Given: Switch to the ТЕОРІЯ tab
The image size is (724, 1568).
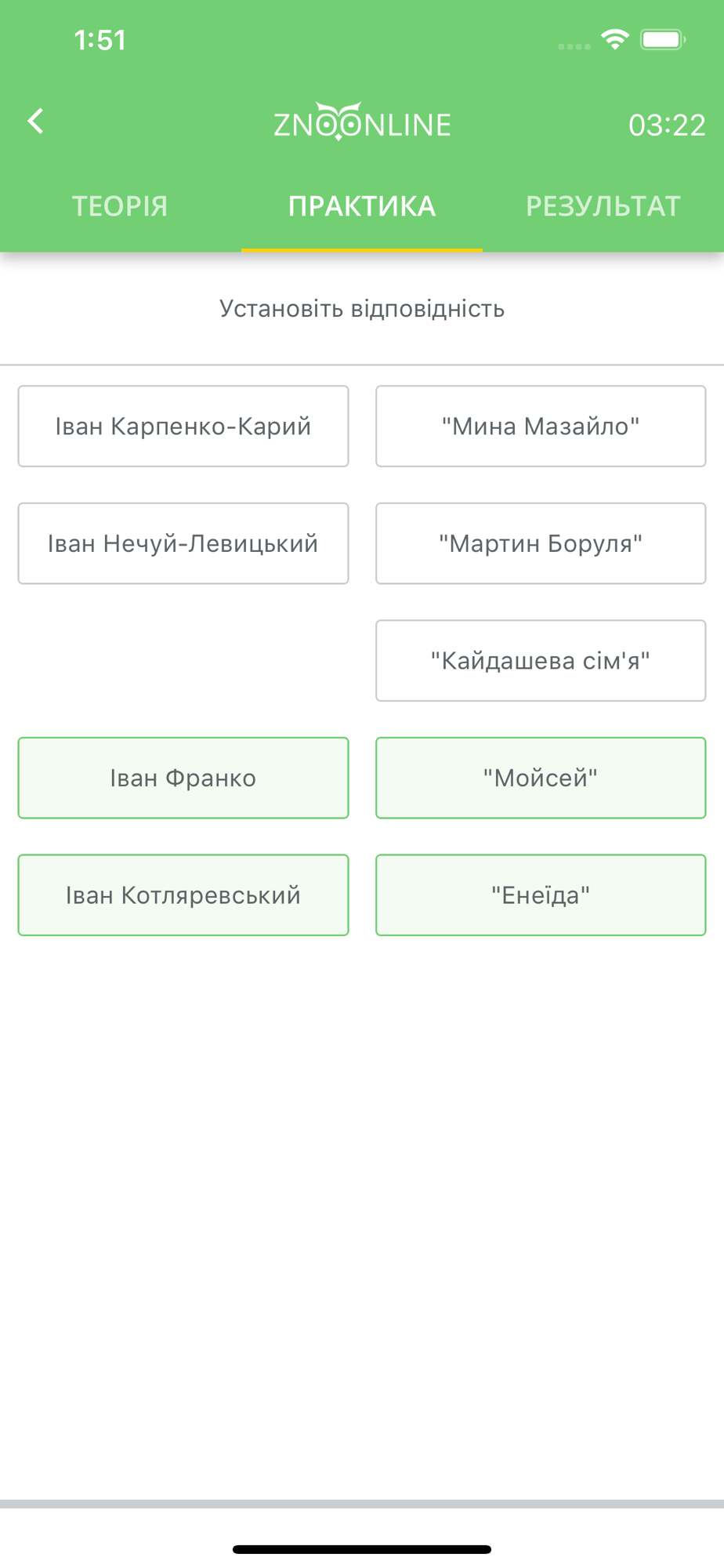Looking at the screenshot, I should point(121,206).
